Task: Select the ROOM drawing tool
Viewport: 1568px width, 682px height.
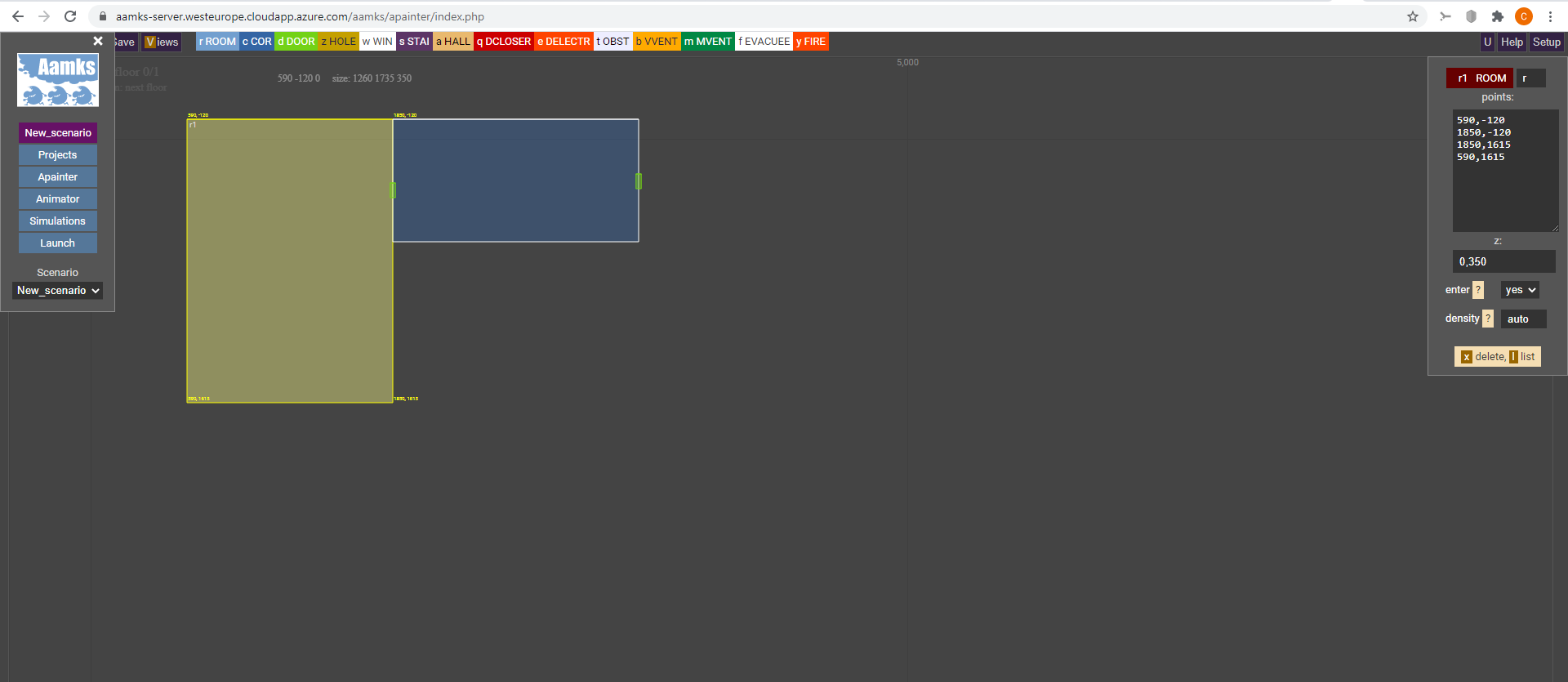Action: tap(217, 42)
